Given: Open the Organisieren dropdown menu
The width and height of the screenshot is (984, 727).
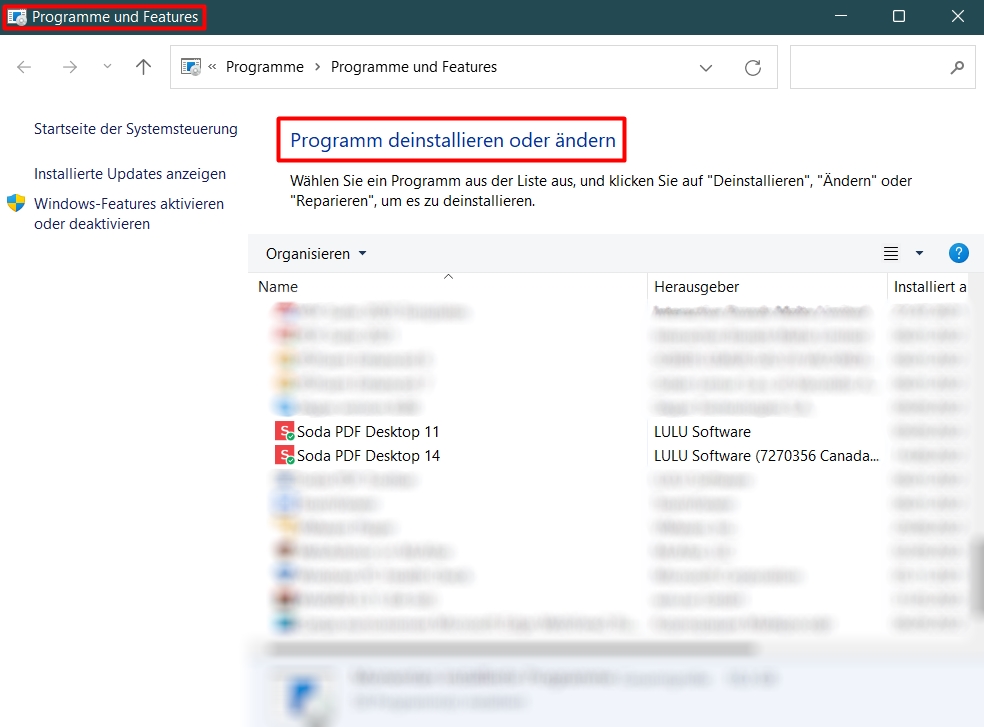Looking at the screenshot, I should 316,254.
